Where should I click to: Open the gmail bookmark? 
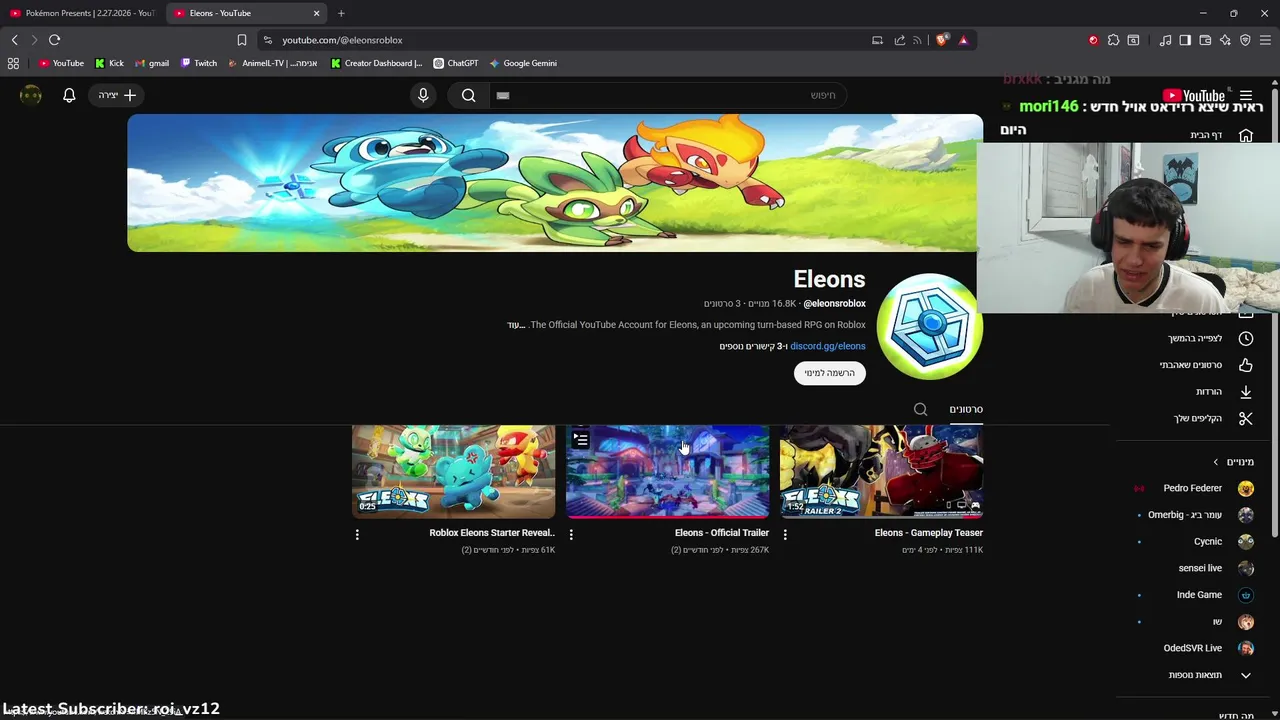pyautogui.click(x=152, y=63)
